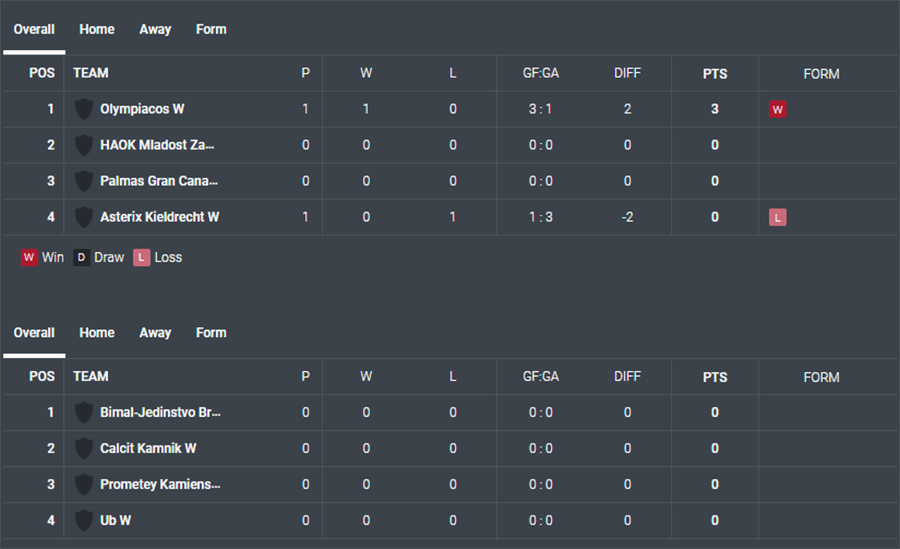
Task: Click the HAOK Mladost team shield icon
Action: point(84,145)
